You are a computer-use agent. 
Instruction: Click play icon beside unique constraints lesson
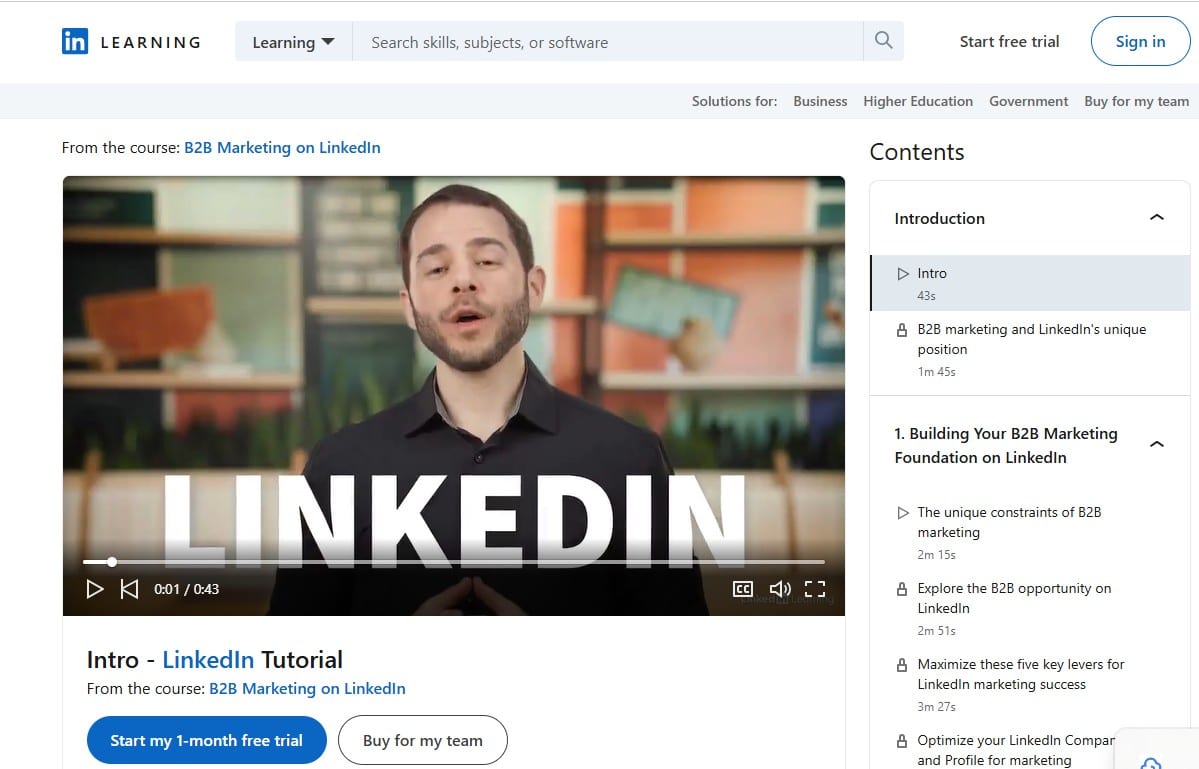903,513
